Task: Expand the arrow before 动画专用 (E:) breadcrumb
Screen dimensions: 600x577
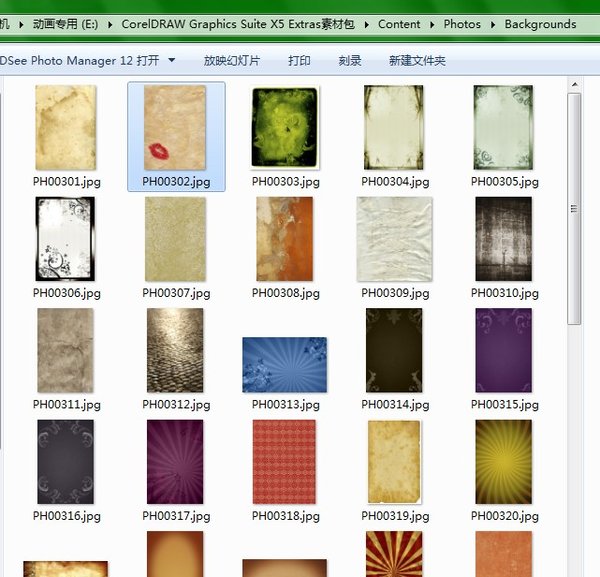Action: pyautogui.click(x=21, y=24)
